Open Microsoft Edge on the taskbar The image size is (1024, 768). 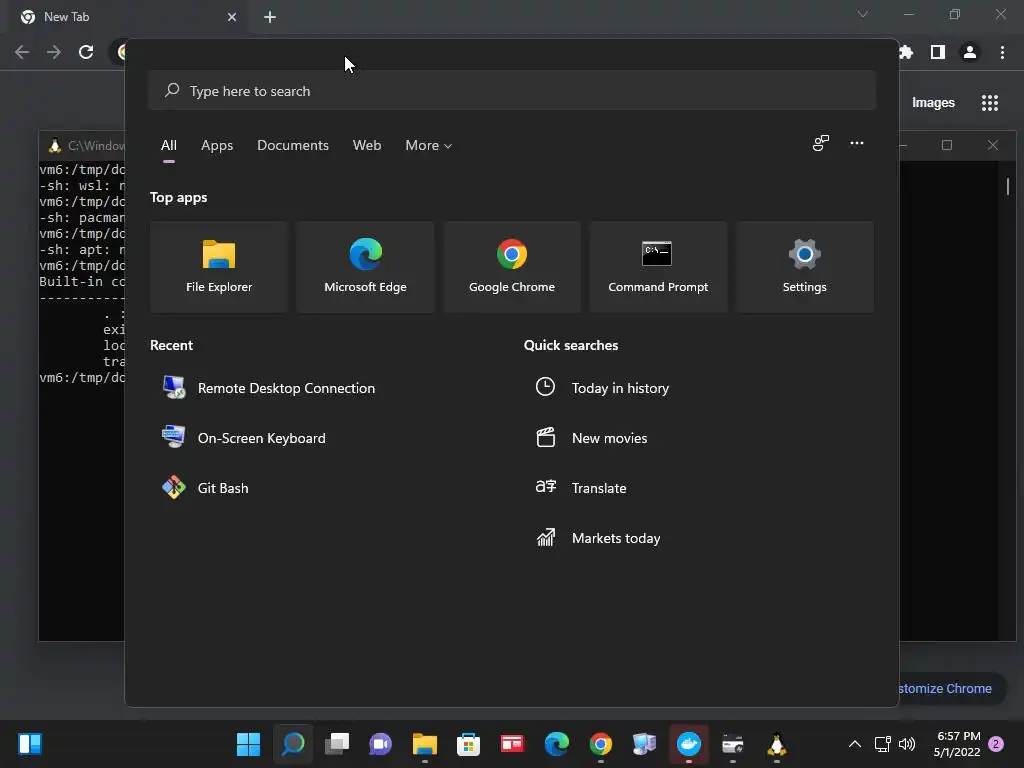tap(556, 744)
